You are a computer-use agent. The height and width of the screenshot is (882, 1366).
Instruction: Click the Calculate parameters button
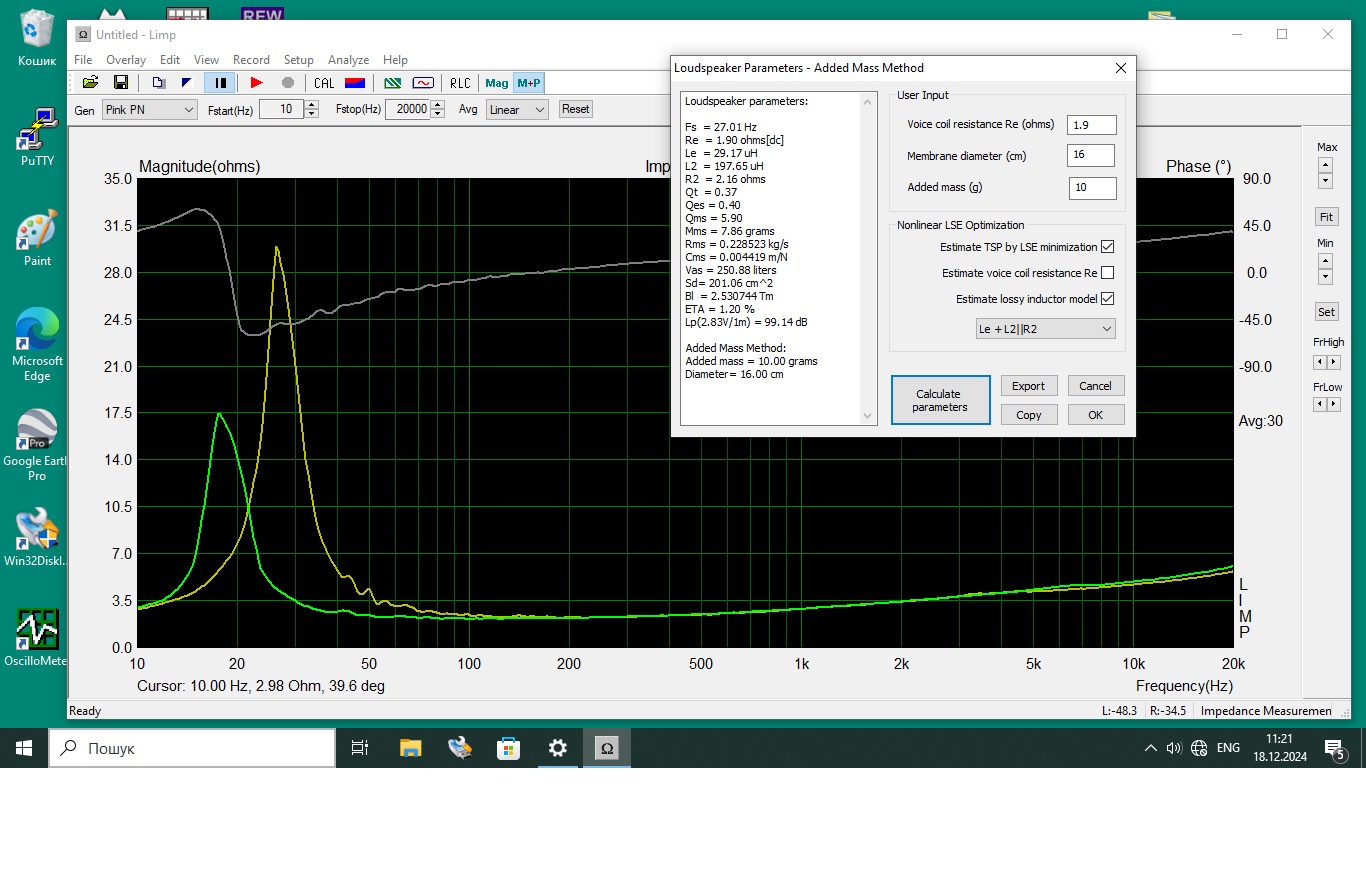940,400
